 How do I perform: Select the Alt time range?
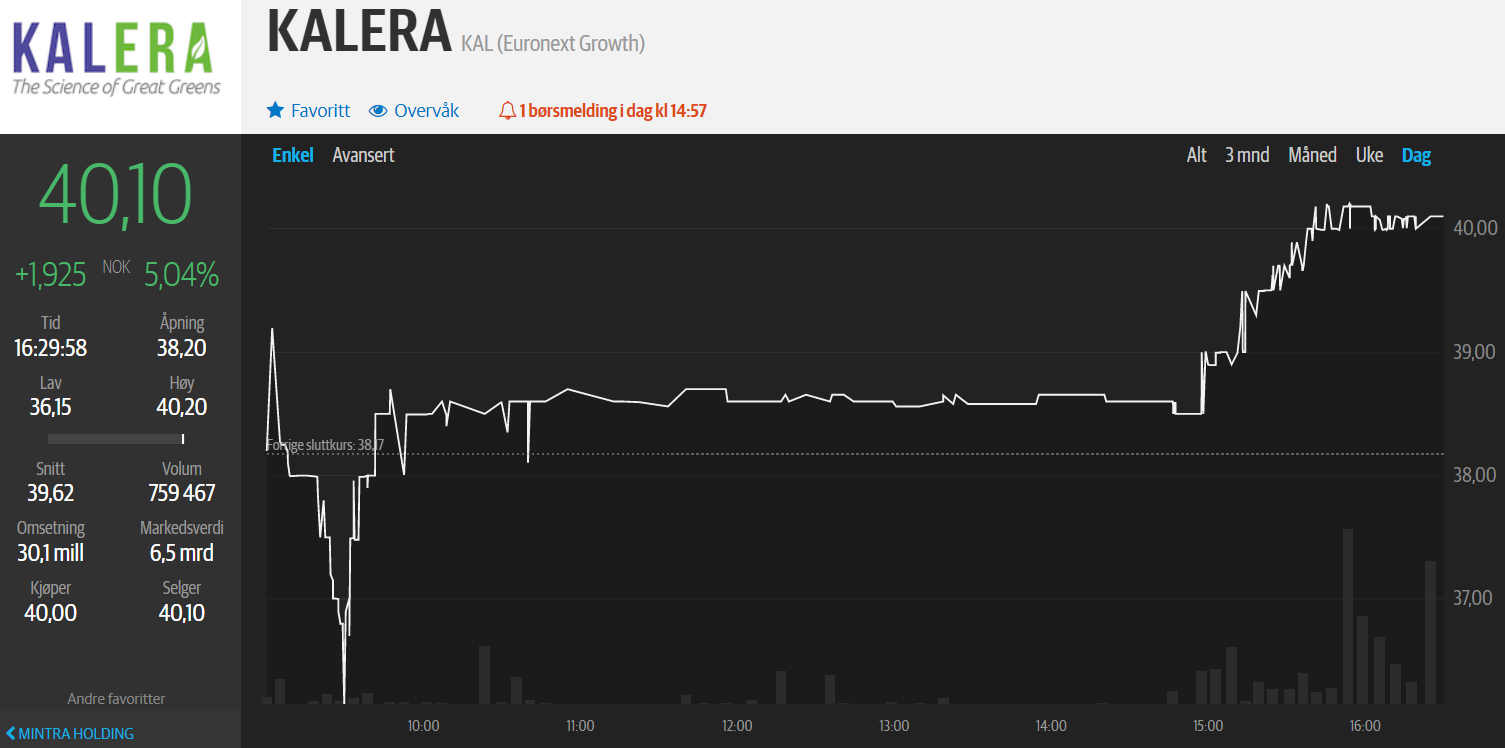point(1197,155)
